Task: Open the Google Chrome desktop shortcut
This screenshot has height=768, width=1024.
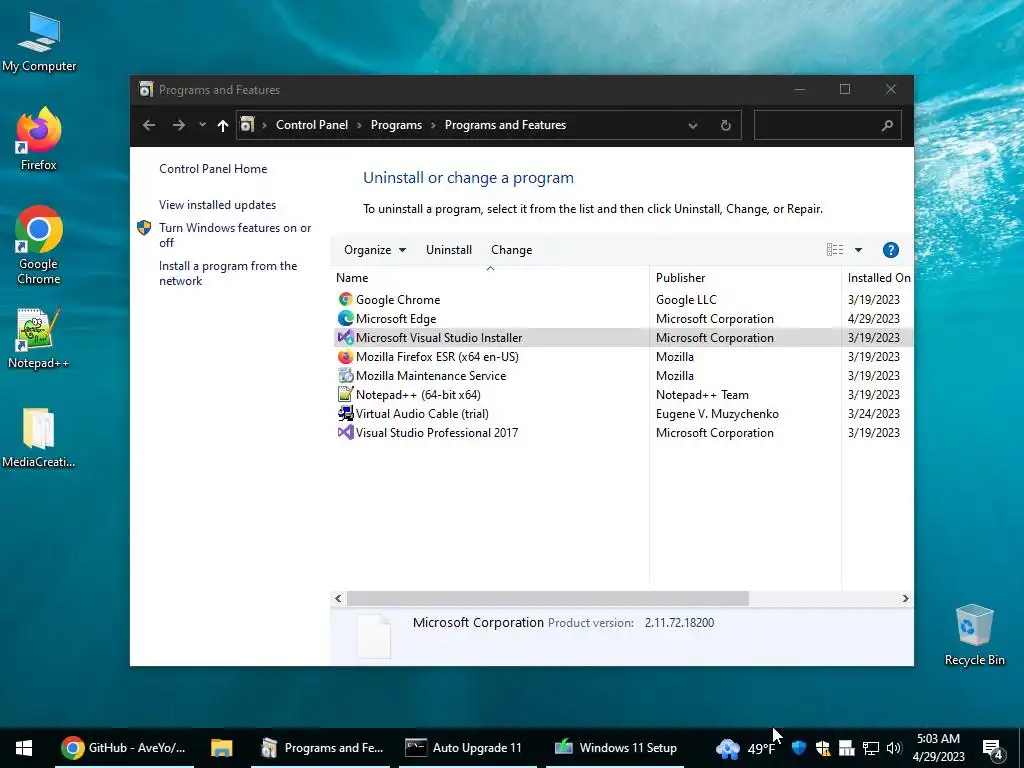Action: pyautogui.click(x=39, y=245)
